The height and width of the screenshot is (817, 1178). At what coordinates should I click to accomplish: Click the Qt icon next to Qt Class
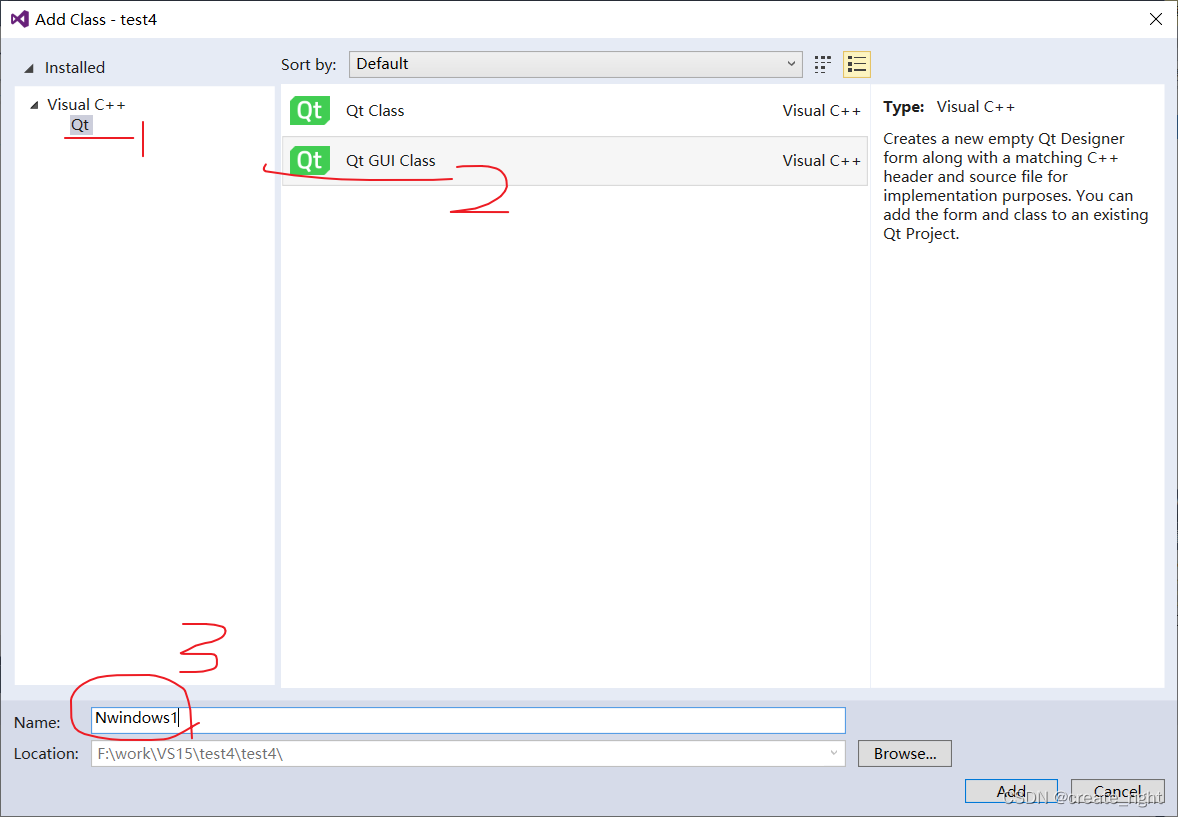[x=310, y=110]
